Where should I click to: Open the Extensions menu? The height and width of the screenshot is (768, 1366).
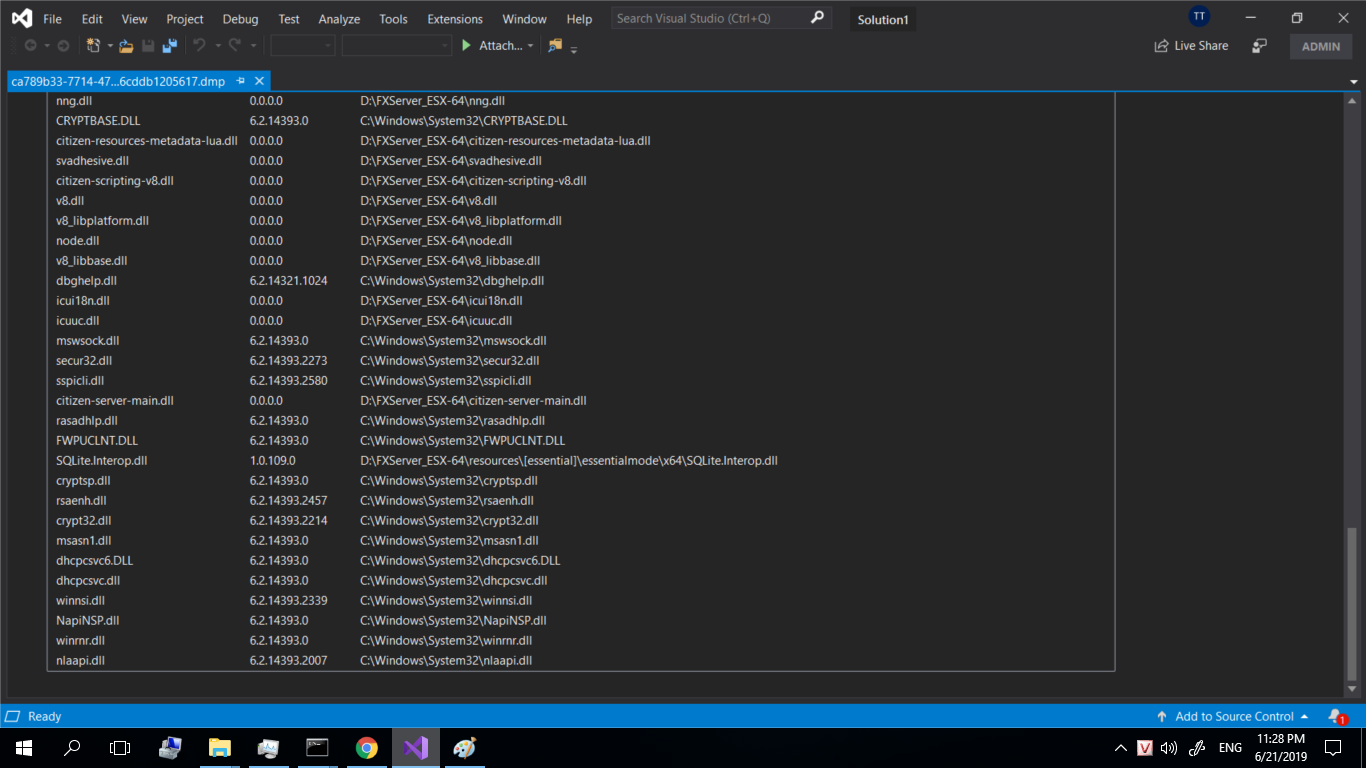click(x=455, y=19)
